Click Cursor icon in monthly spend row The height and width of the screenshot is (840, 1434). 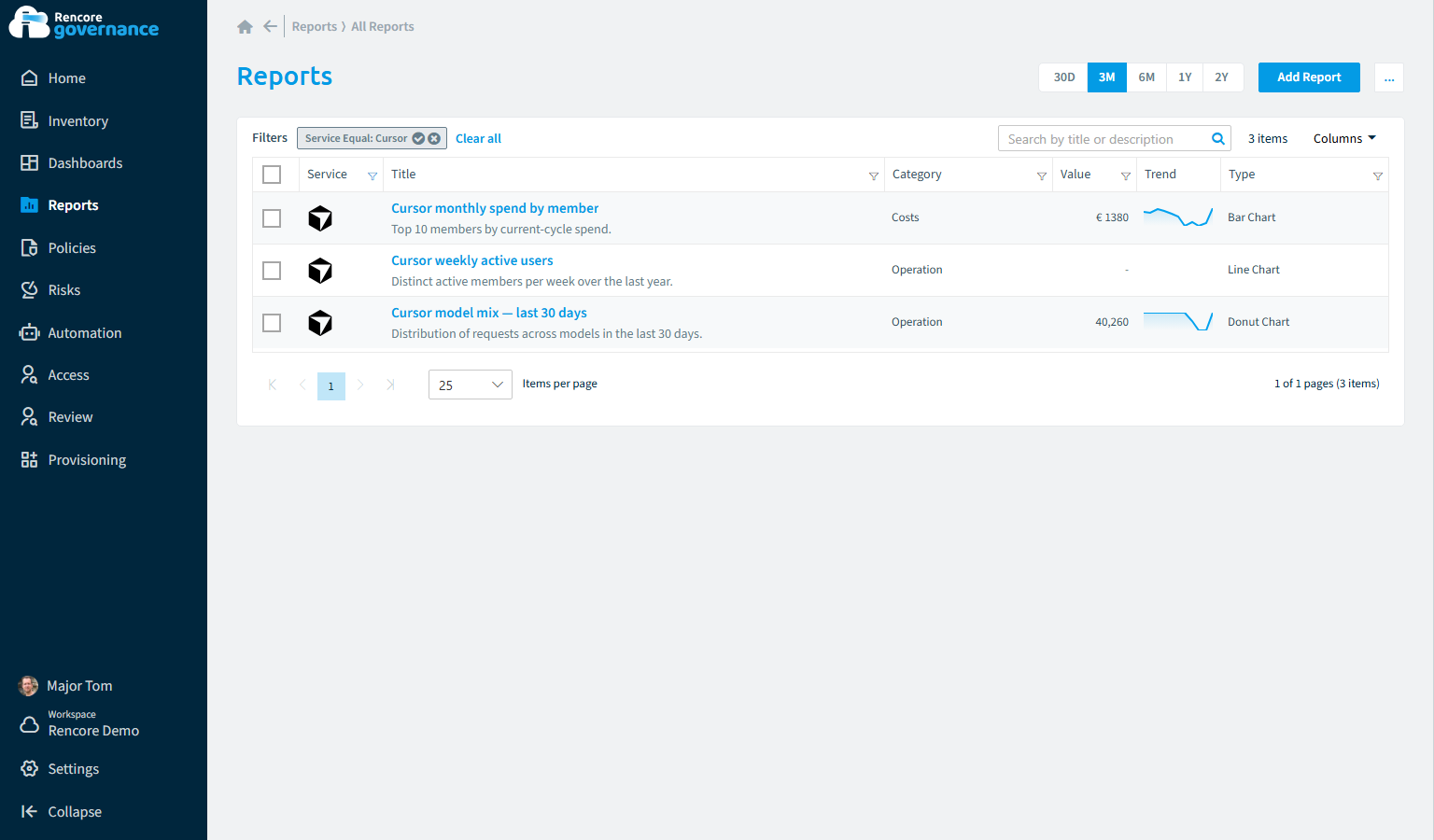pyautogui.click(x=320, y=218)
